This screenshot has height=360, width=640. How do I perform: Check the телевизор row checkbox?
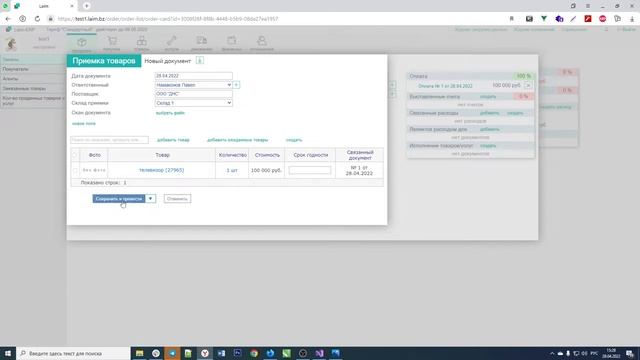75,170
